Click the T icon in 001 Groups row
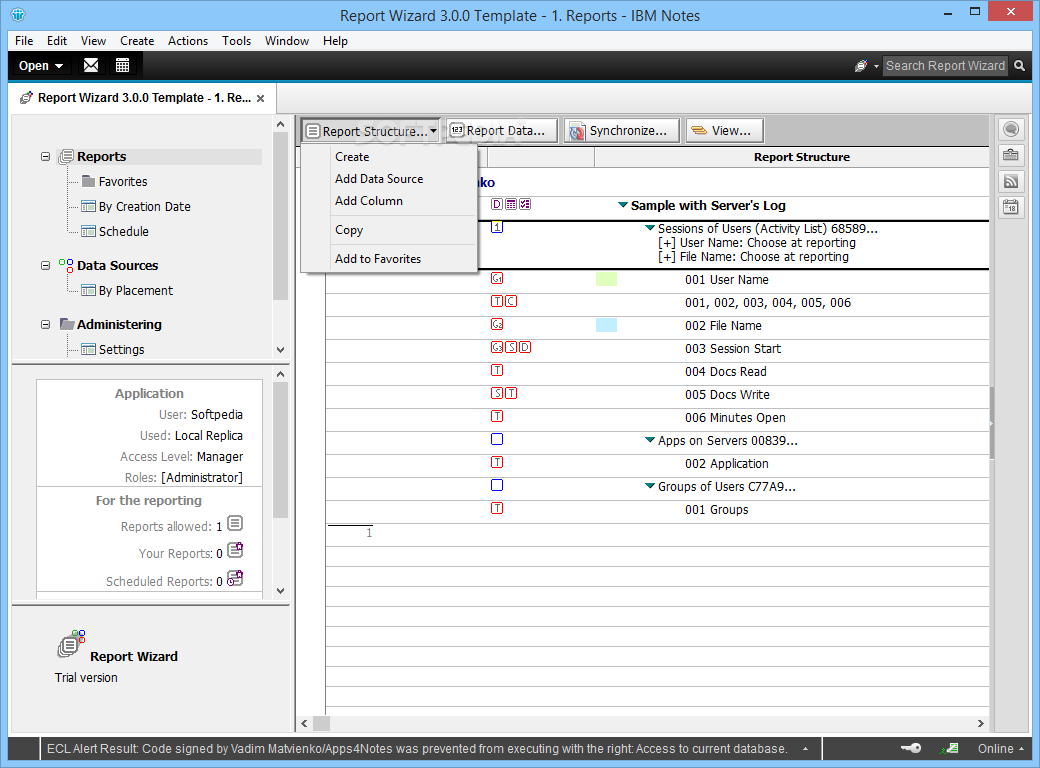 pos(497,508)
